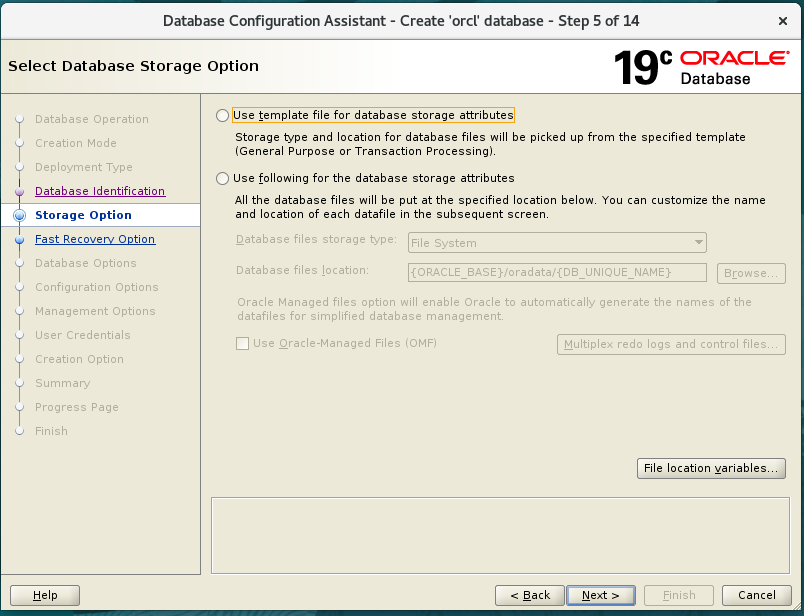This screenshot has height=616, width=804.
Task: Click the Storage Option step bullet icon
Action: (x=19, y=215)
